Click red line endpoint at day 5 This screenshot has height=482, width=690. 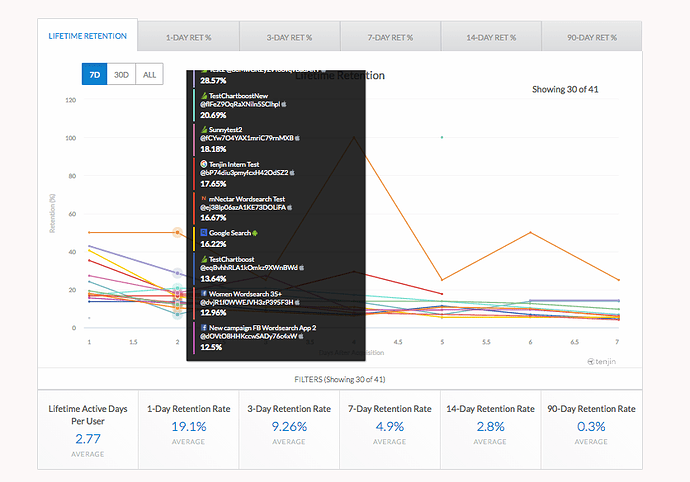(442, 294)
